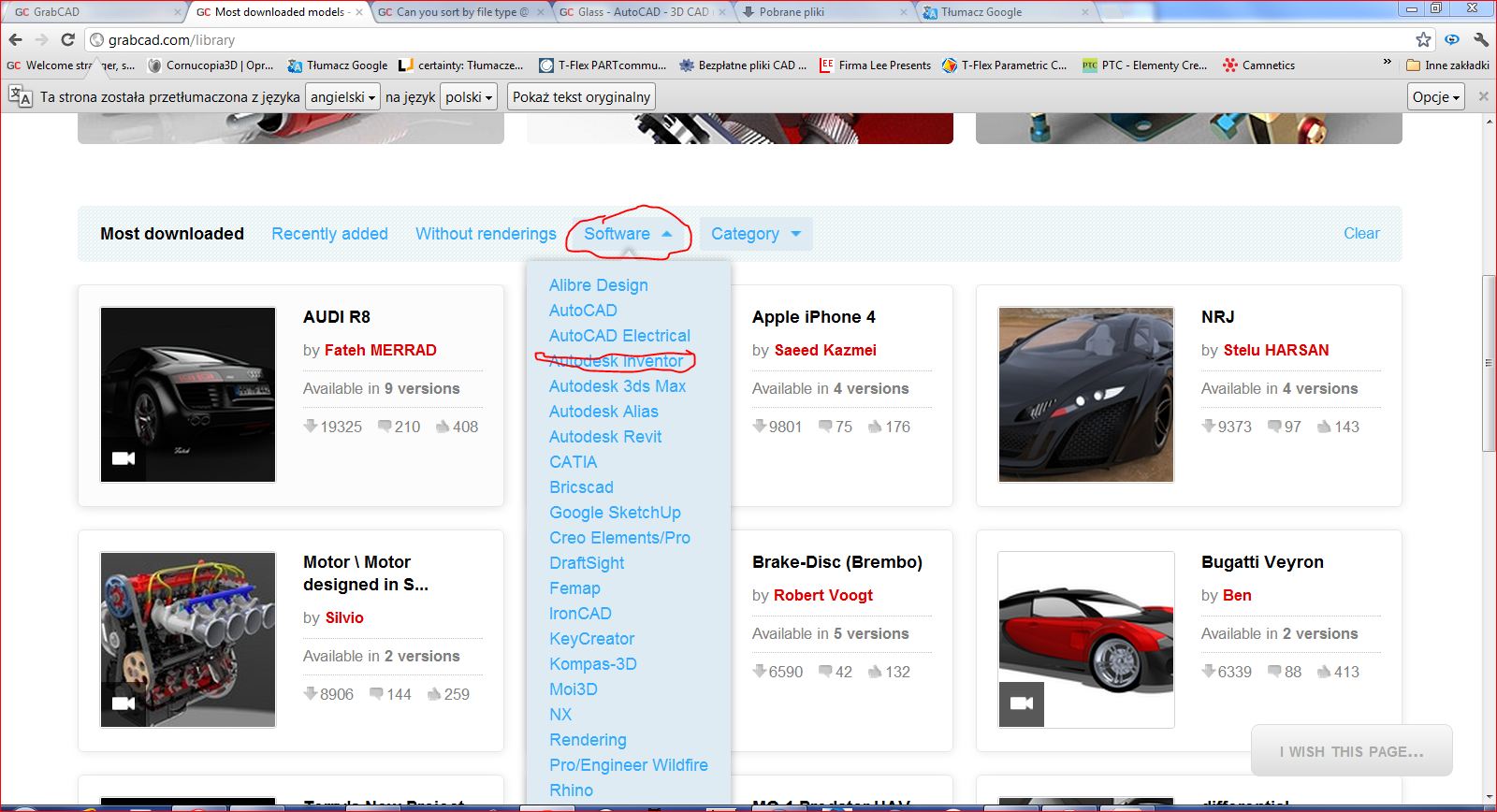Image resolution: width=1497 pixels, height=812 pixels.
Task: Click the browser forward arrow
Action: pyautogui.click(x=41, y=39)
